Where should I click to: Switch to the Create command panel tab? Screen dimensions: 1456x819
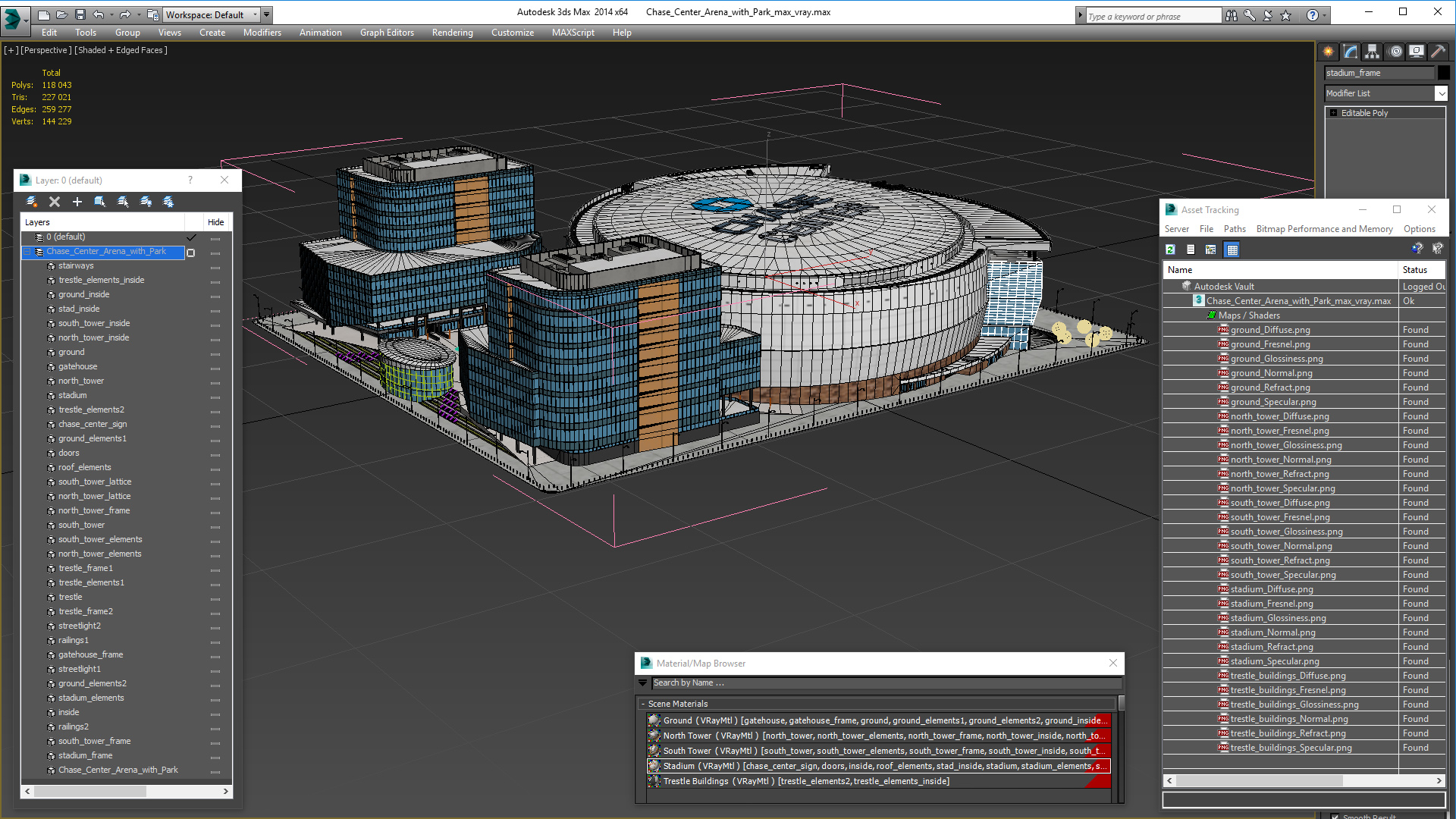coord(1328,52)
